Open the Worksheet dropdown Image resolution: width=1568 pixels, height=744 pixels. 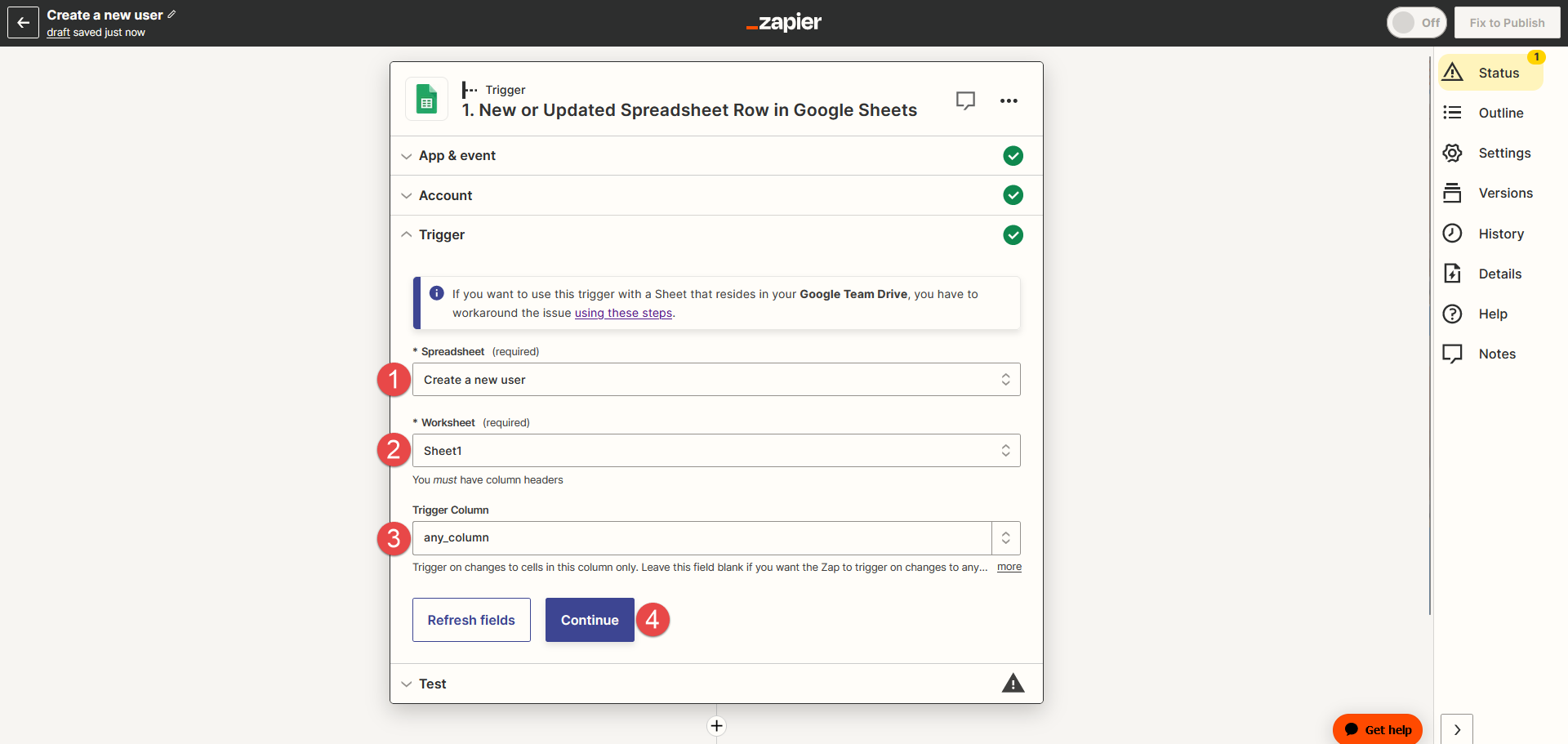coord(716,451)
